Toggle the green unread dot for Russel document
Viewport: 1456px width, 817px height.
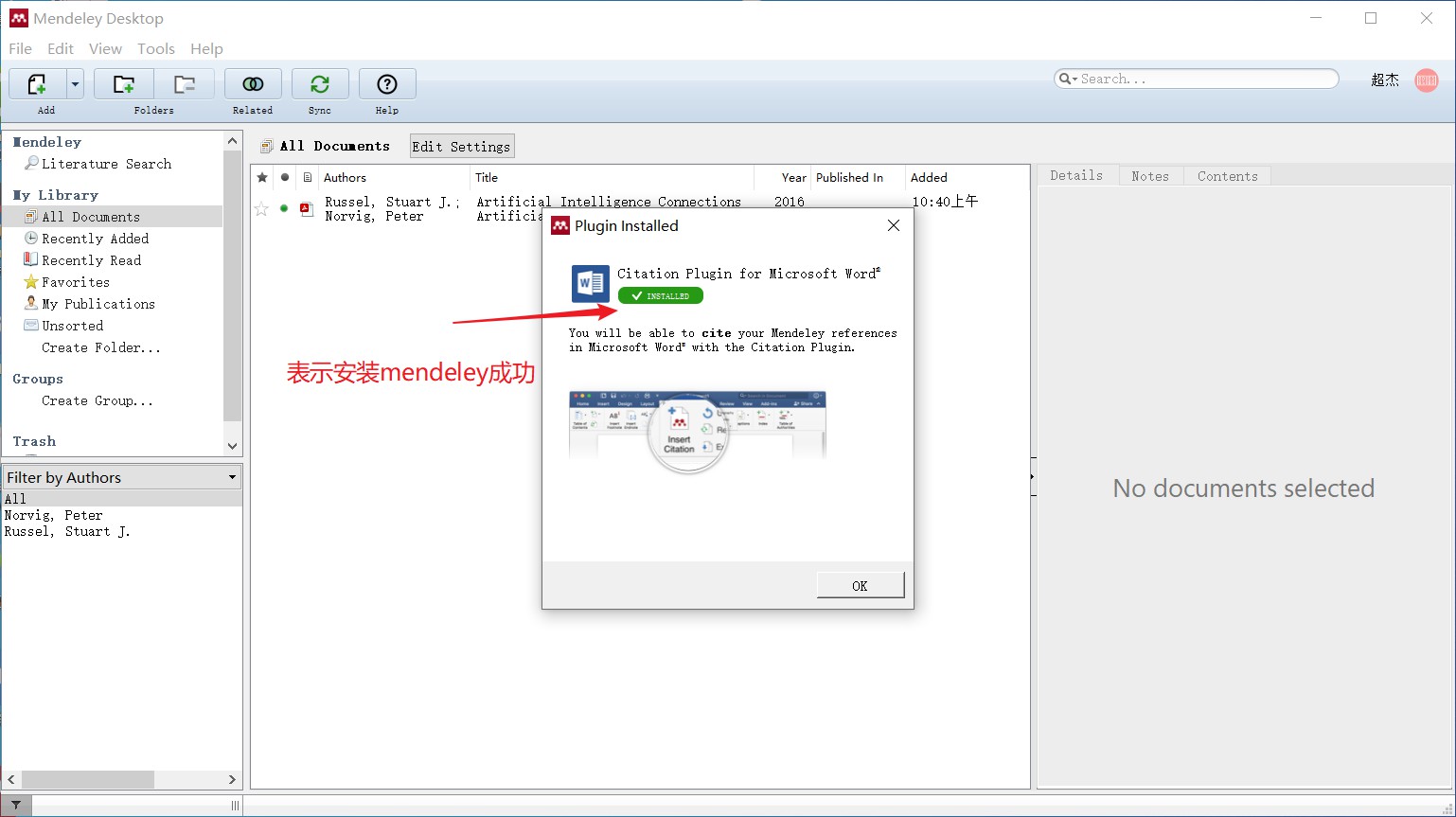pos(284,208)
